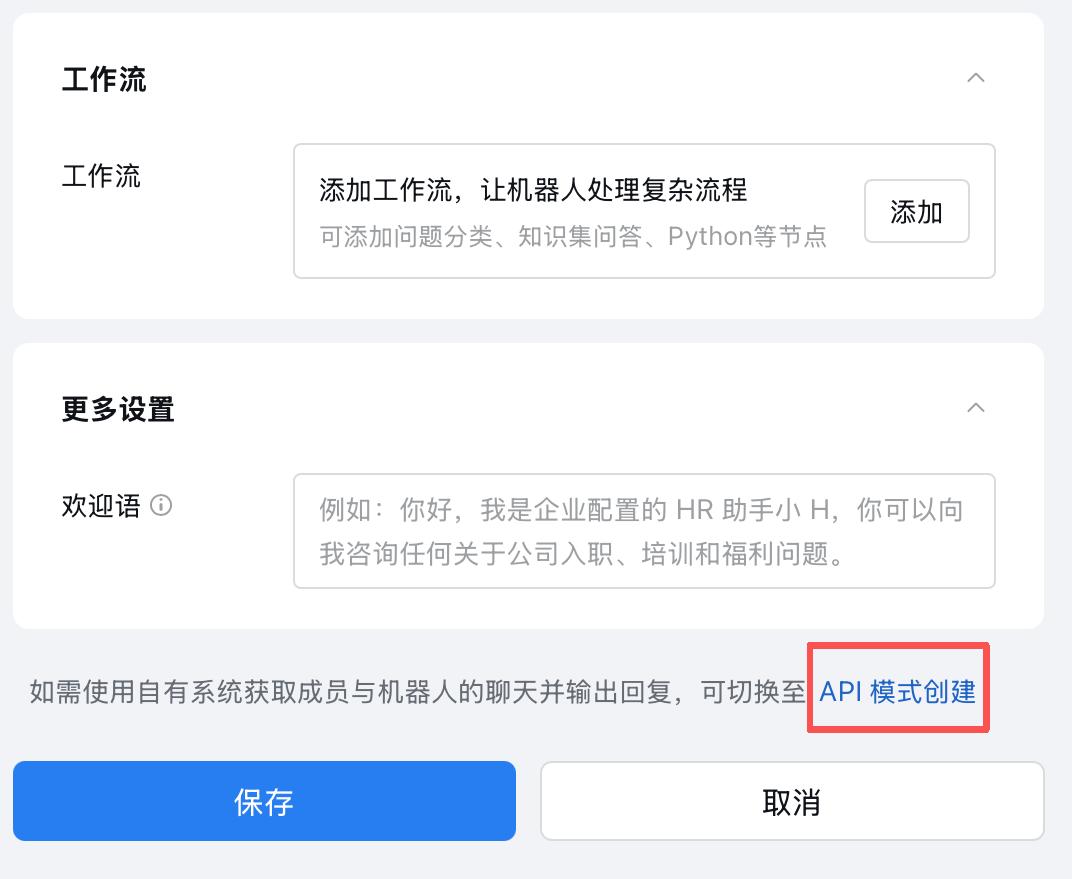Click the blue 保存 save button
Viewport: 1072px width, 879px height.
[x=263, y=800]
